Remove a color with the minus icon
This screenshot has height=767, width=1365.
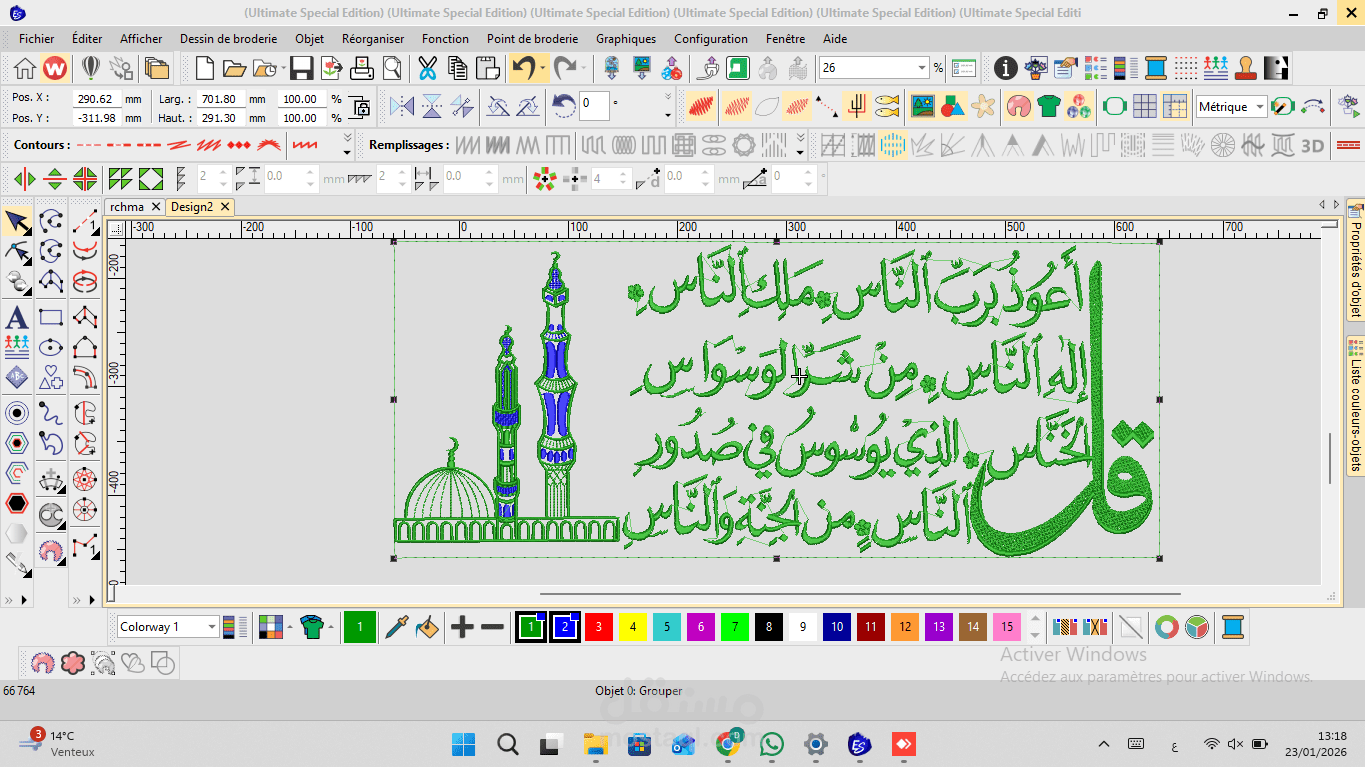492,627
